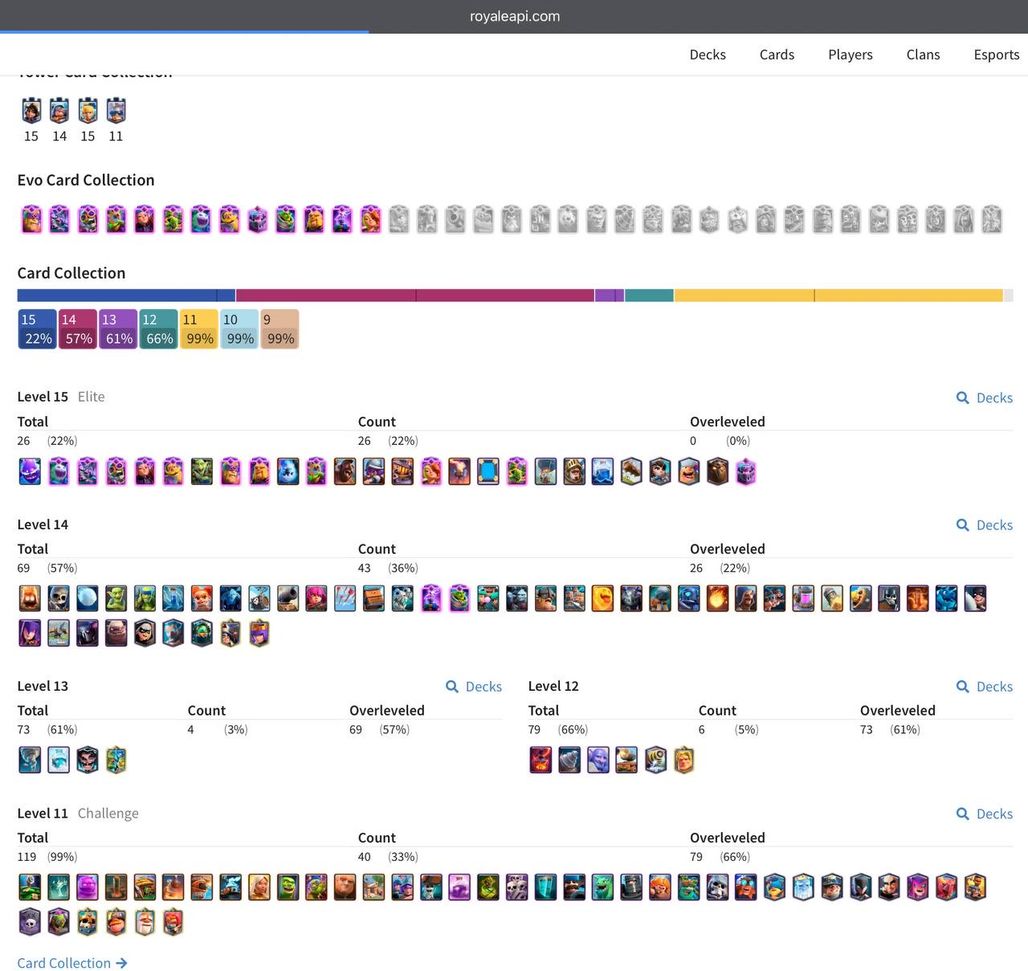This screenshot has height=971, width=1028.
Task: Open the Skeletons card in Level 14
Action: (x=58, y=598)
